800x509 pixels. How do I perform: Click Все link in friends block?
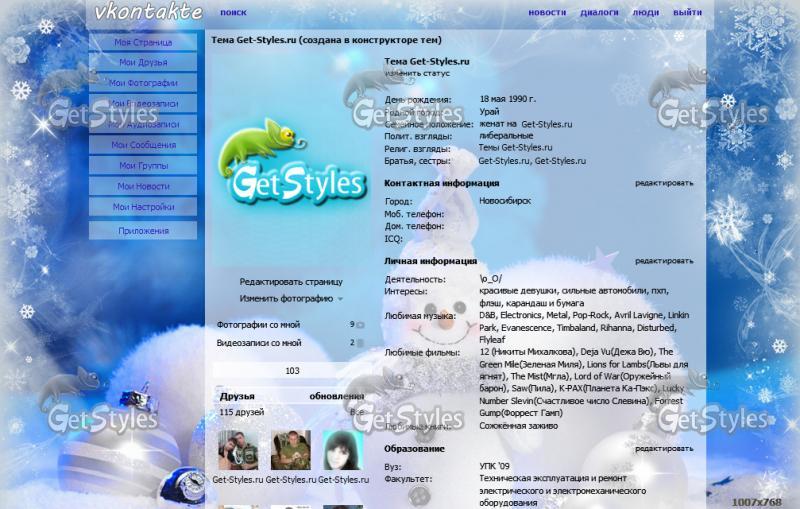356,412
